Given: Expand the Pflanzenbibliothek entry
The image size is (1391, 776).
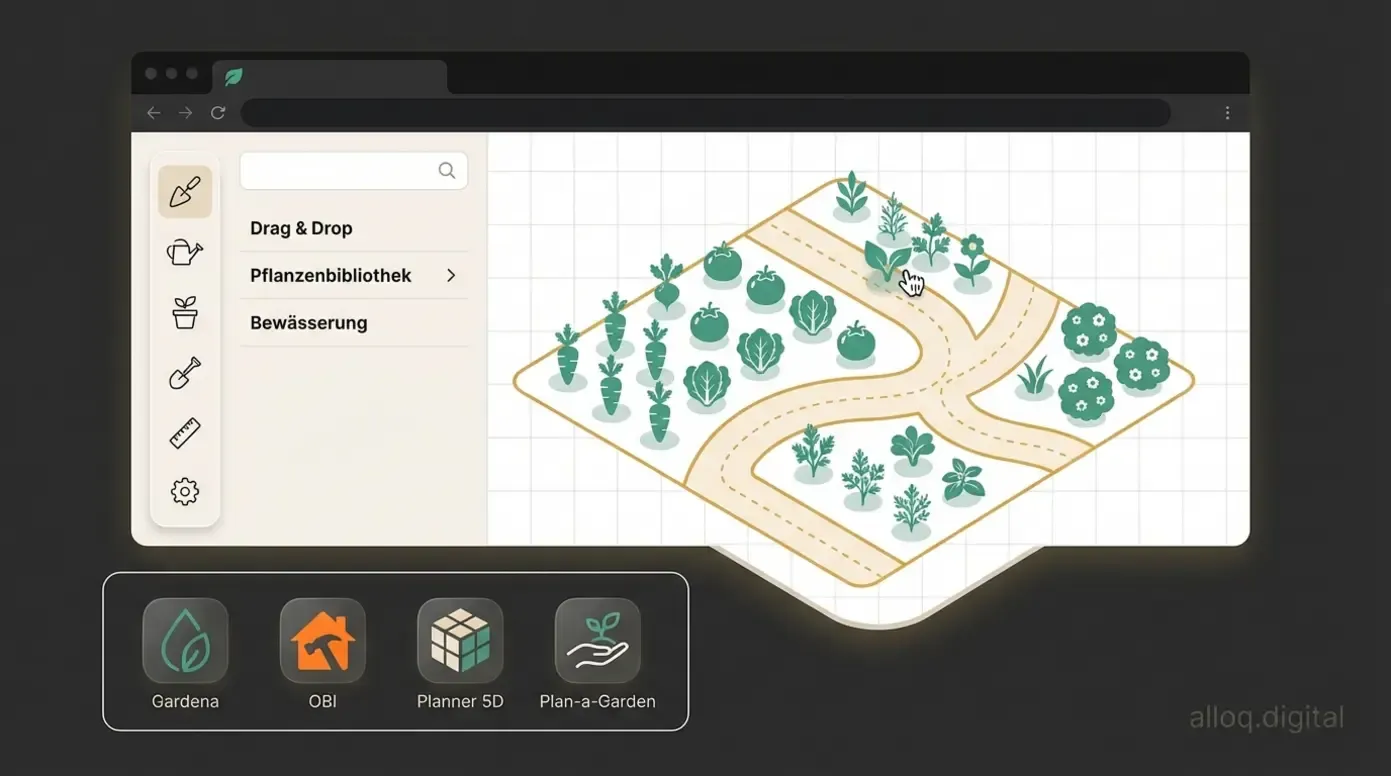Looking at the screenshot, I should point(330,275).
